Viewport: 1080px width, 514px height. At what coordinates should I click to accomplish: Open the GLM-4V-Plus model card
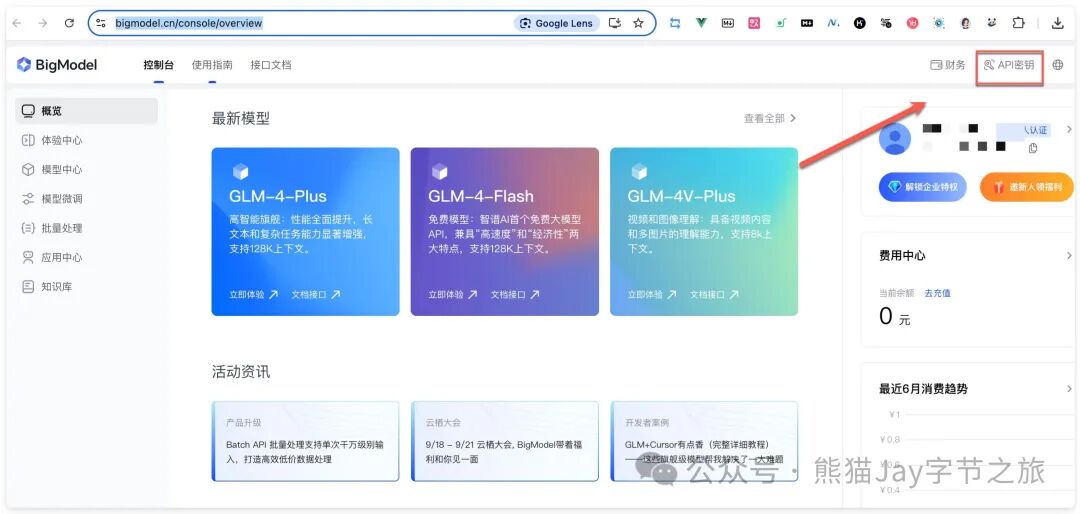[704, 232]
